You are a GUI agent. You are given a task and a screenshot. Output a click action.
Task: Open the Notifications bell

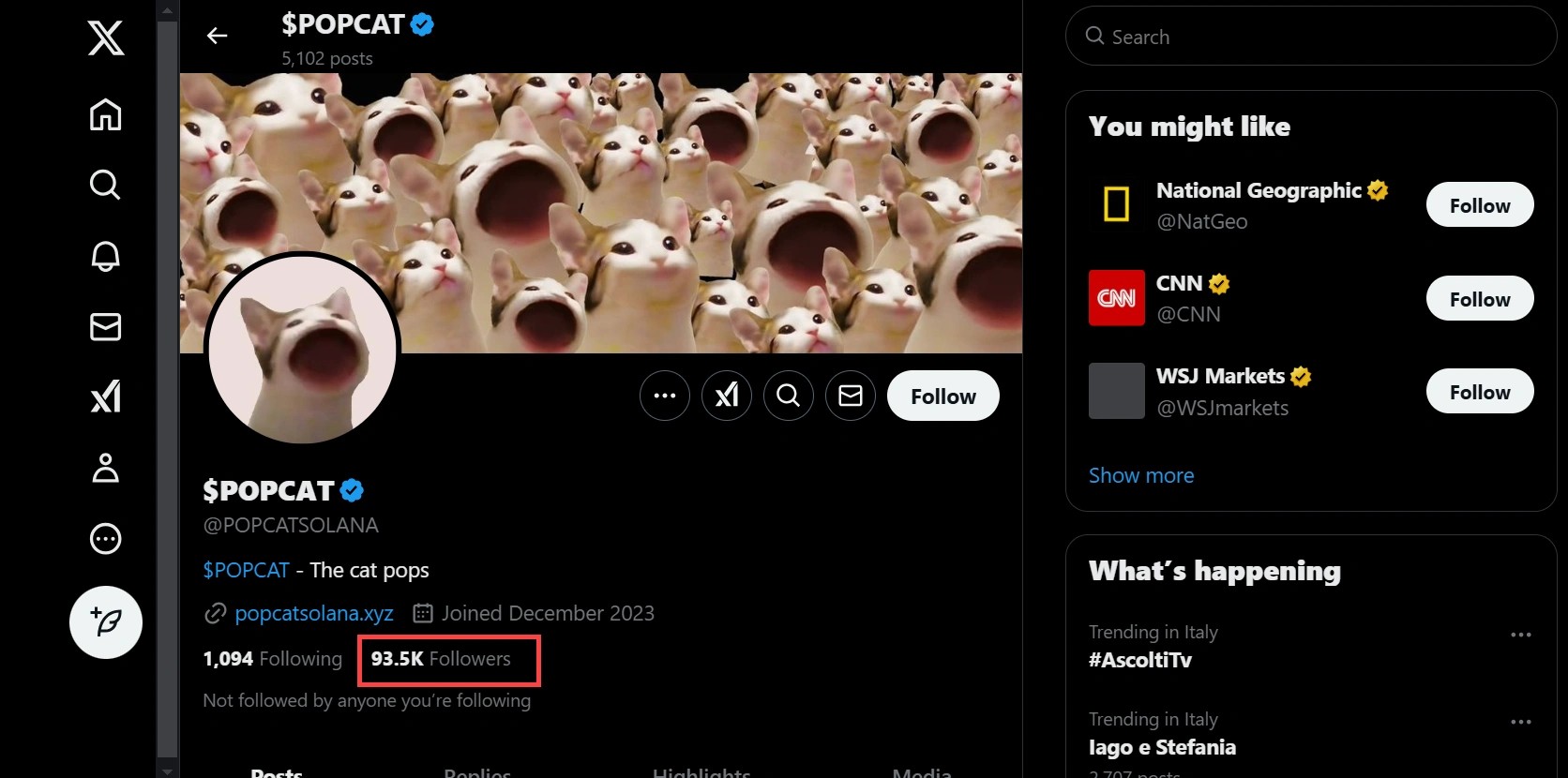coord(105,256)
